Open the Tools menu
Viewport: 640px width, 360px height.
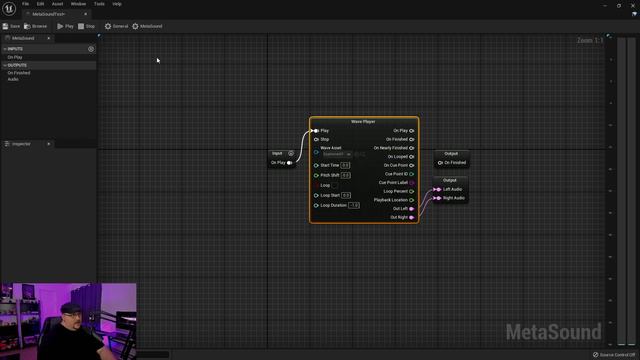pyautogui.click(x=99, y=4)
